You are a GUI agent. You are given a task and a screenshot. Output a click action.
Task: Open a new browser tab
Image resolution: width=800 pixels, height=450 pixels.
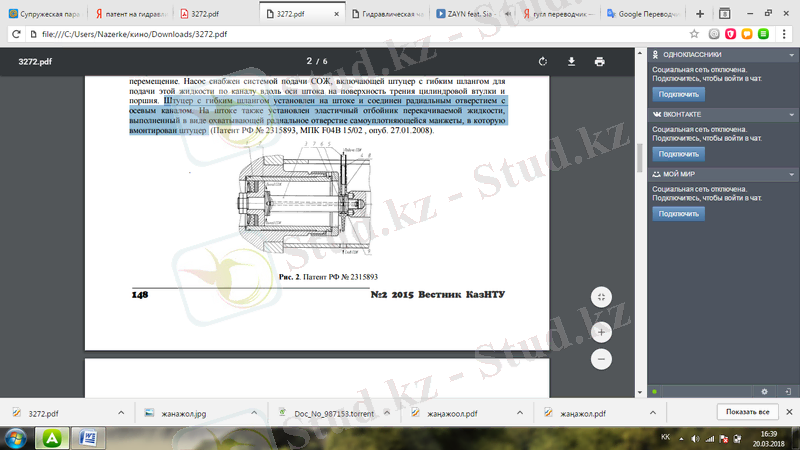[x=700, y=12]
